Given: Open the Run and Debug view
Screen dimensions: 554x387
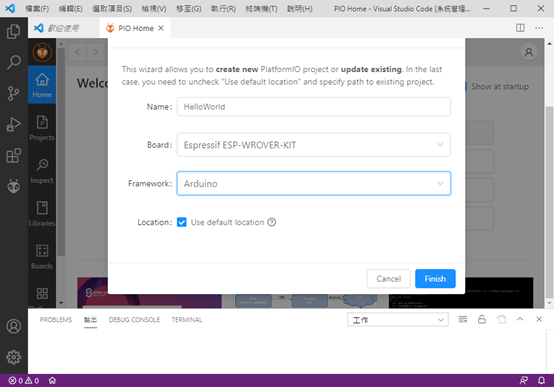Looking at the screenshot, I should pyautogui.click(x=13, y=124).
